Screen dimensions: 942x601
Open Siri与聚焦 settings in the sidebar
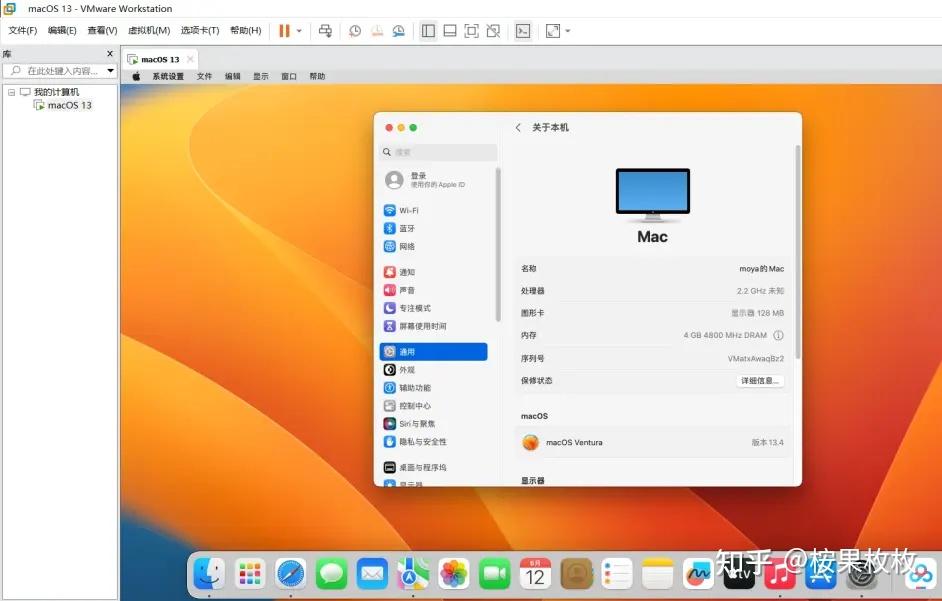click(x=434, y=424)
